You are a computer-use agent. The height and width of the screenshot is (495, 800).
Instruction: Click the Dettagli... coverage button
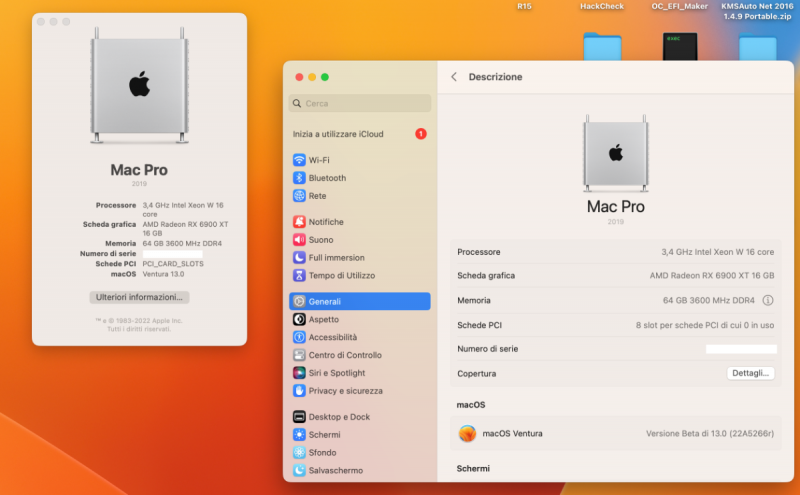(750, 373)
